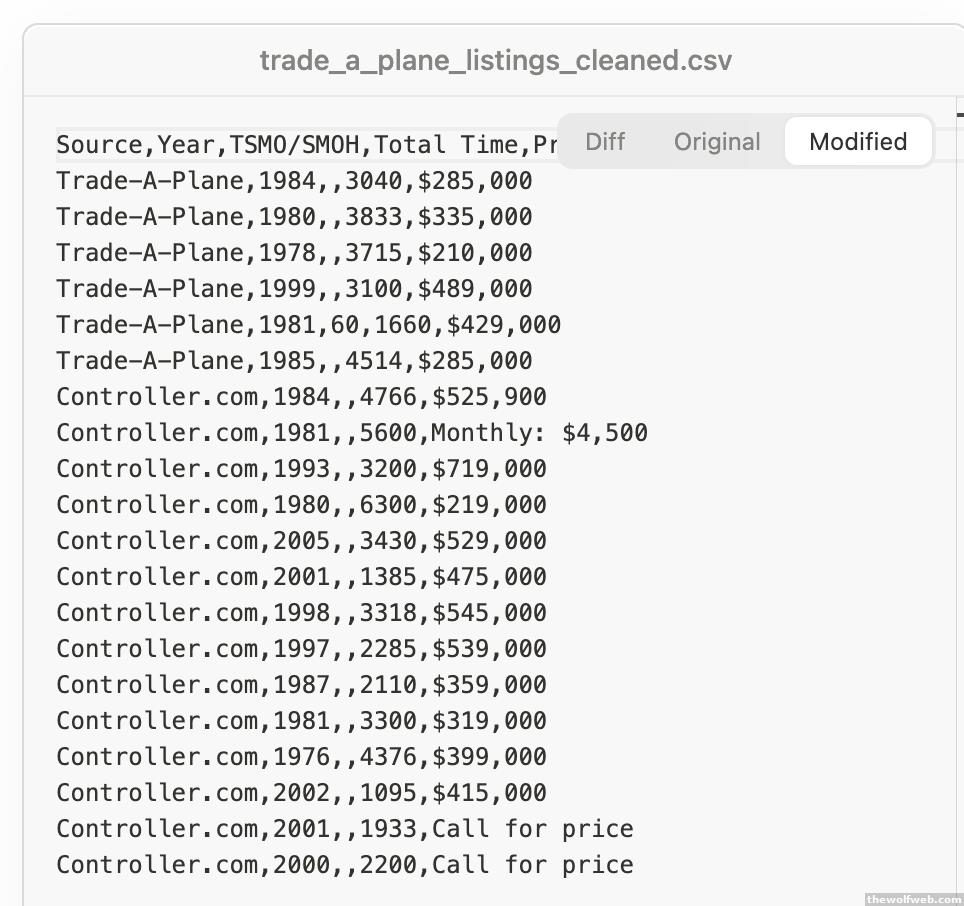The image size is (964, 906).
Task: Click the Controller.com 1980 row priced $219,000
Action: click(301, 505)
